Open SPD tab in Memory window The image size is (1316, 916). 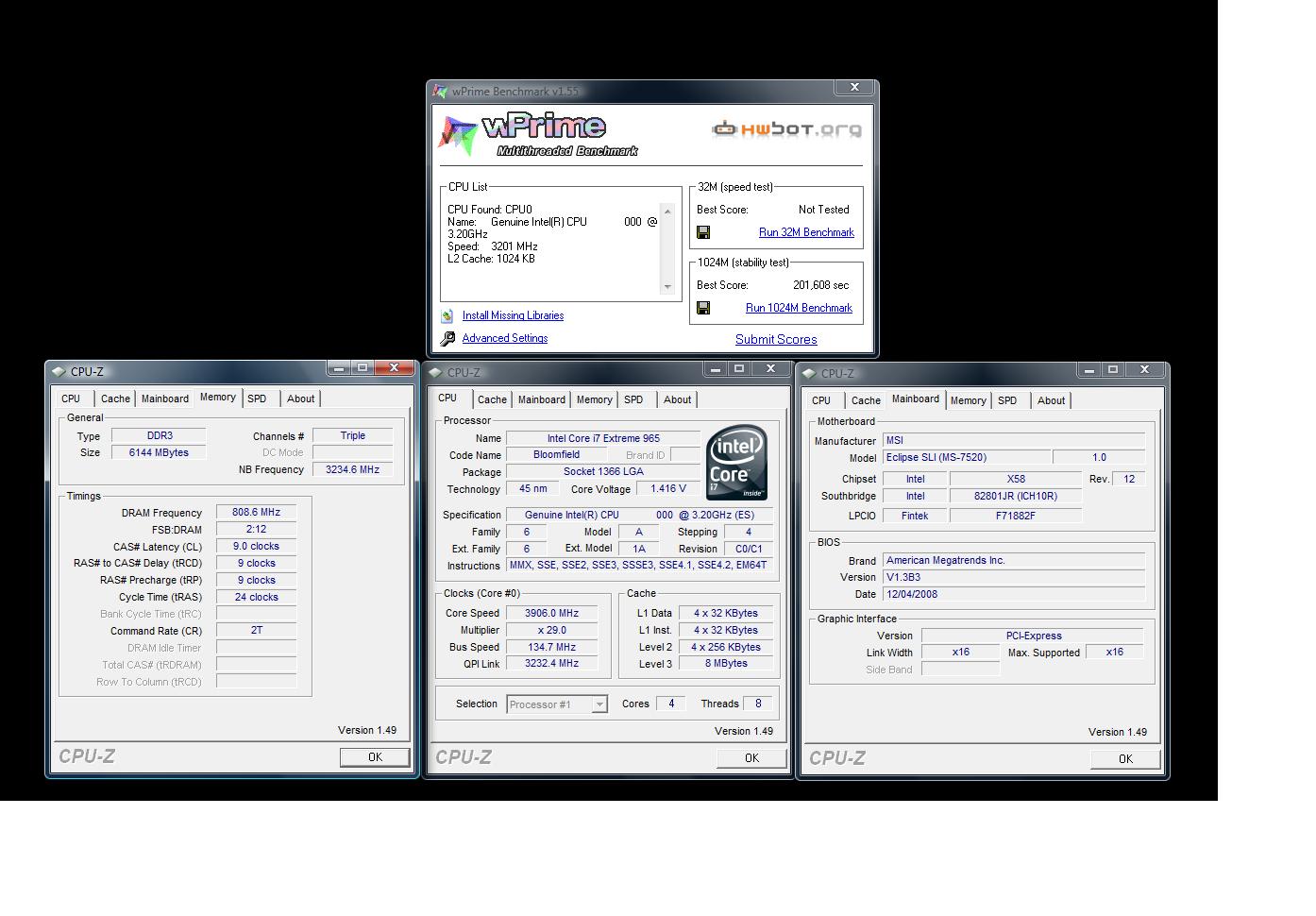pyautogui.click(x=257, y=399)
